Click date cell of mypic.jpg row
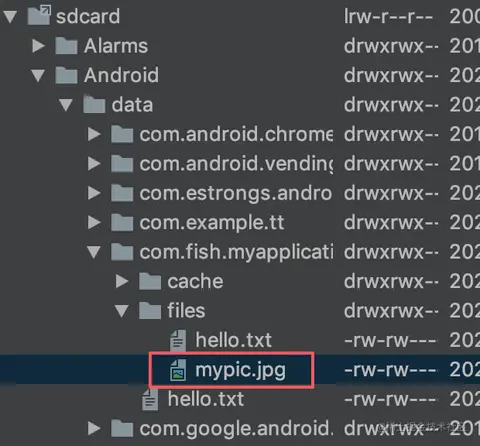This screenshot has width=480, height=446. tap(465, 370)
